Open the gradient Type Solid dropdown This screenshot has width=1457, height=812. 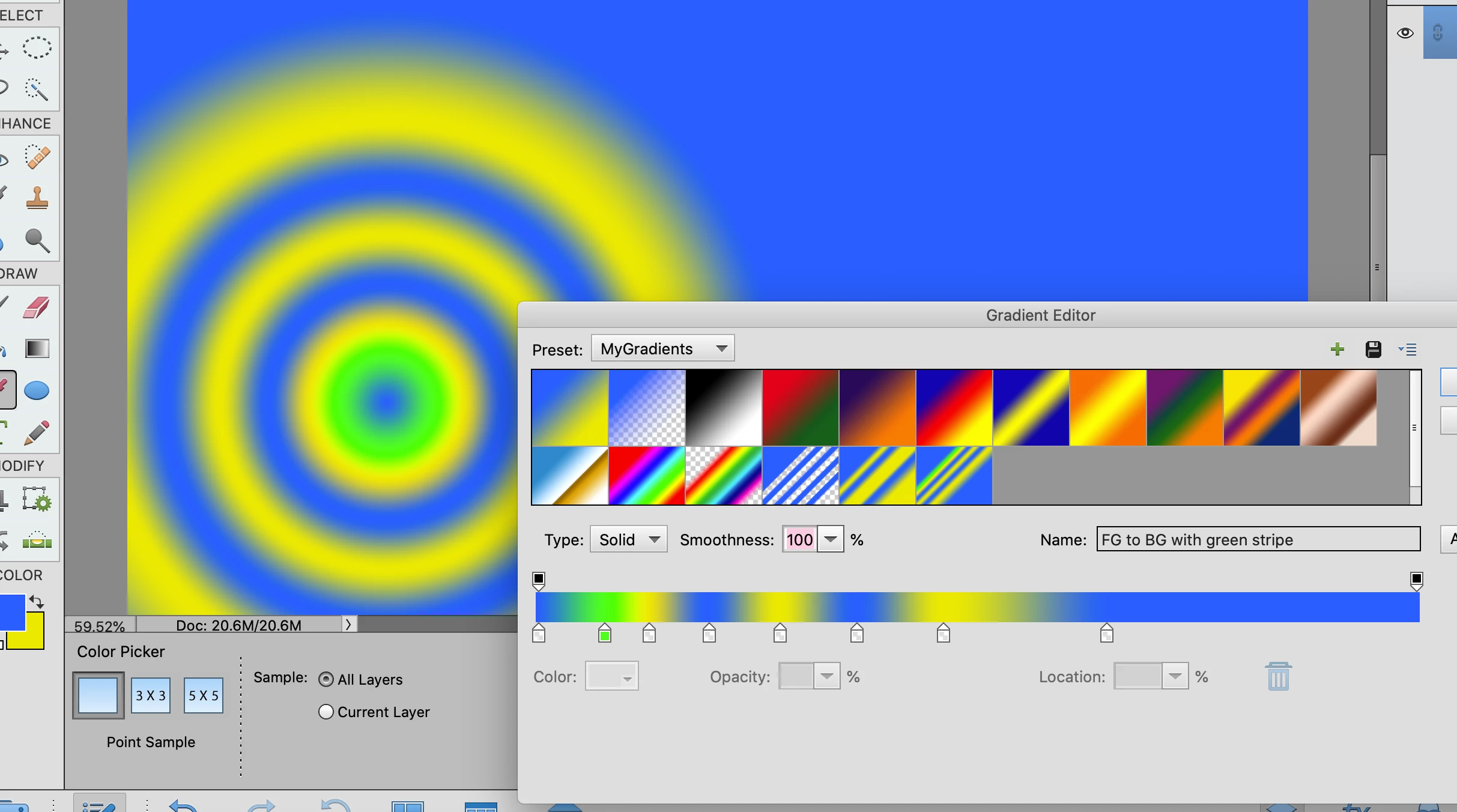click(628, 539)
